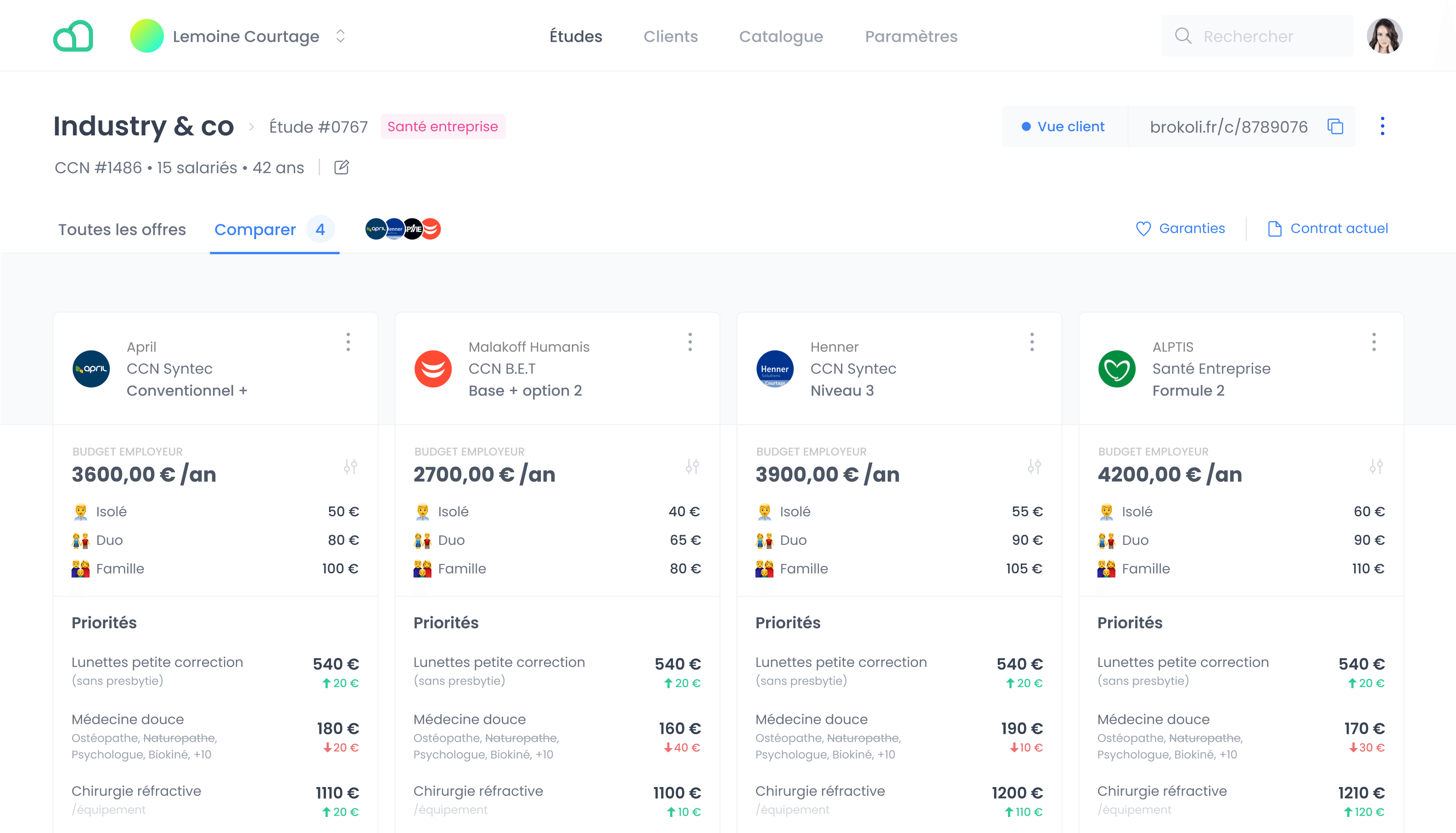Open budget sliders on Henner card
Image resolution: width=1456 pixels, height=833 pixels.
coord(1034,467)
